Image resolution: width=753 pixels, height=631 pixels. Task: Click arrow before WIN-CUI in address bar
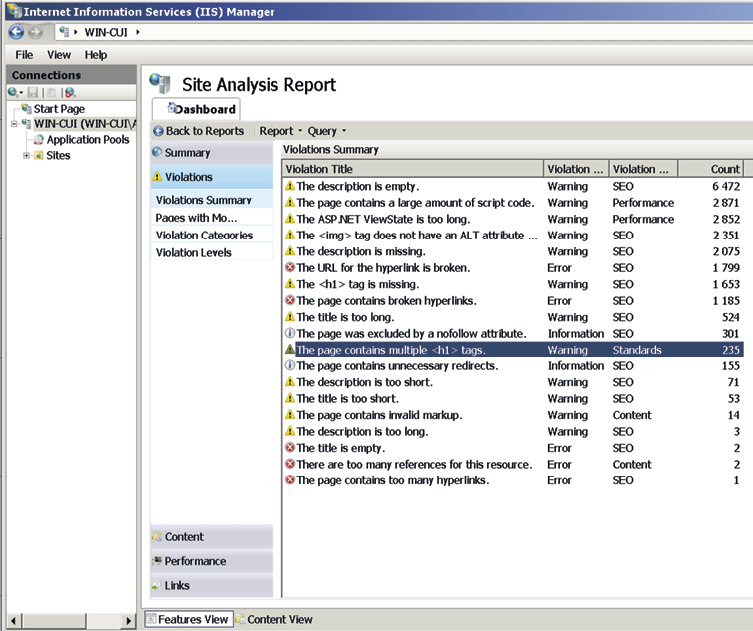click(x=75, y=32)
